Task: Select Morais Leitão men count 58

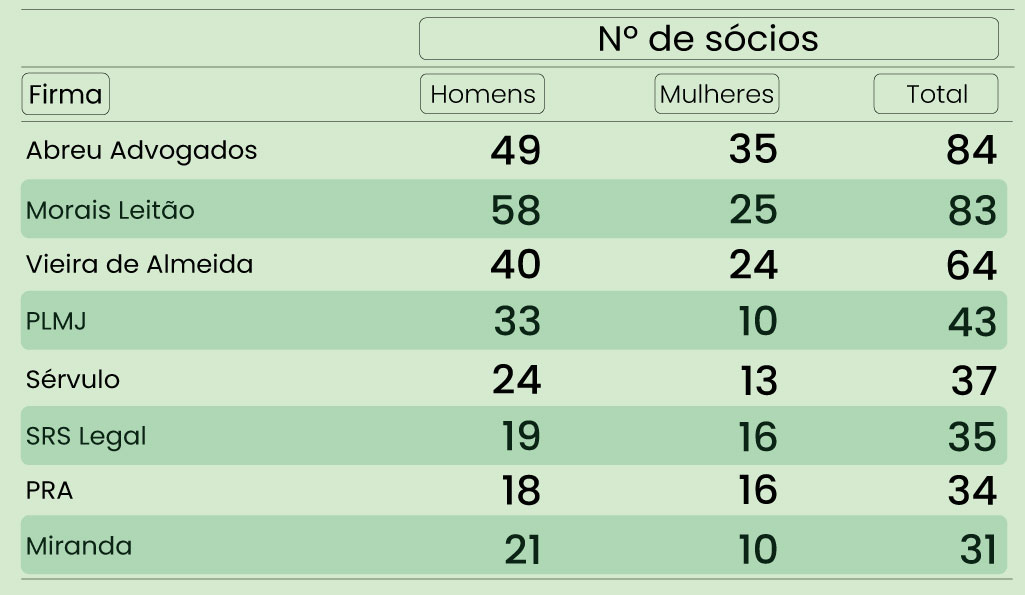Action: 516,210
